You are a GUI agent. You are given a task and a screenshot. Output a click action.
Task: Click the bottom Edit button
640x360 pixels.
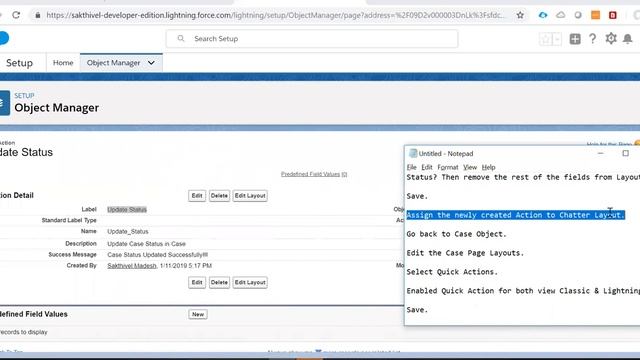[197, 282]
